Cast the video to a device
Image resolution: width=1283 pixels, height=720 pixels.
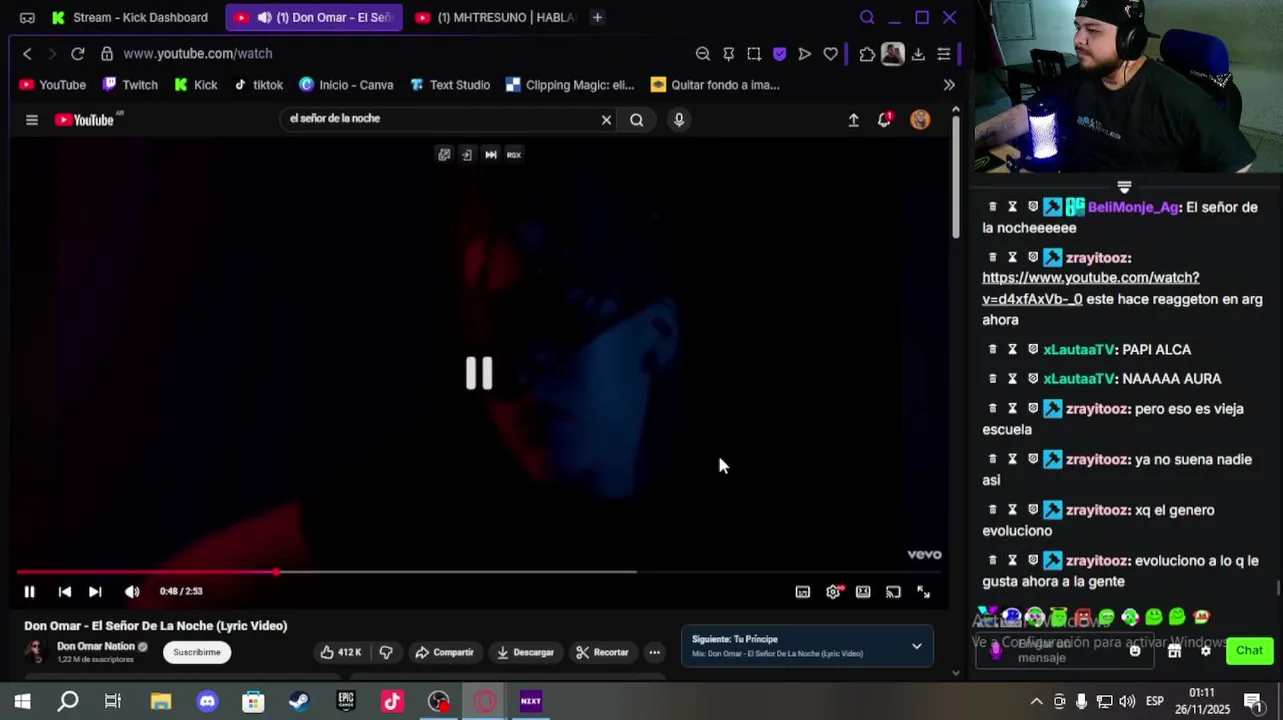[x=893, y=592]
